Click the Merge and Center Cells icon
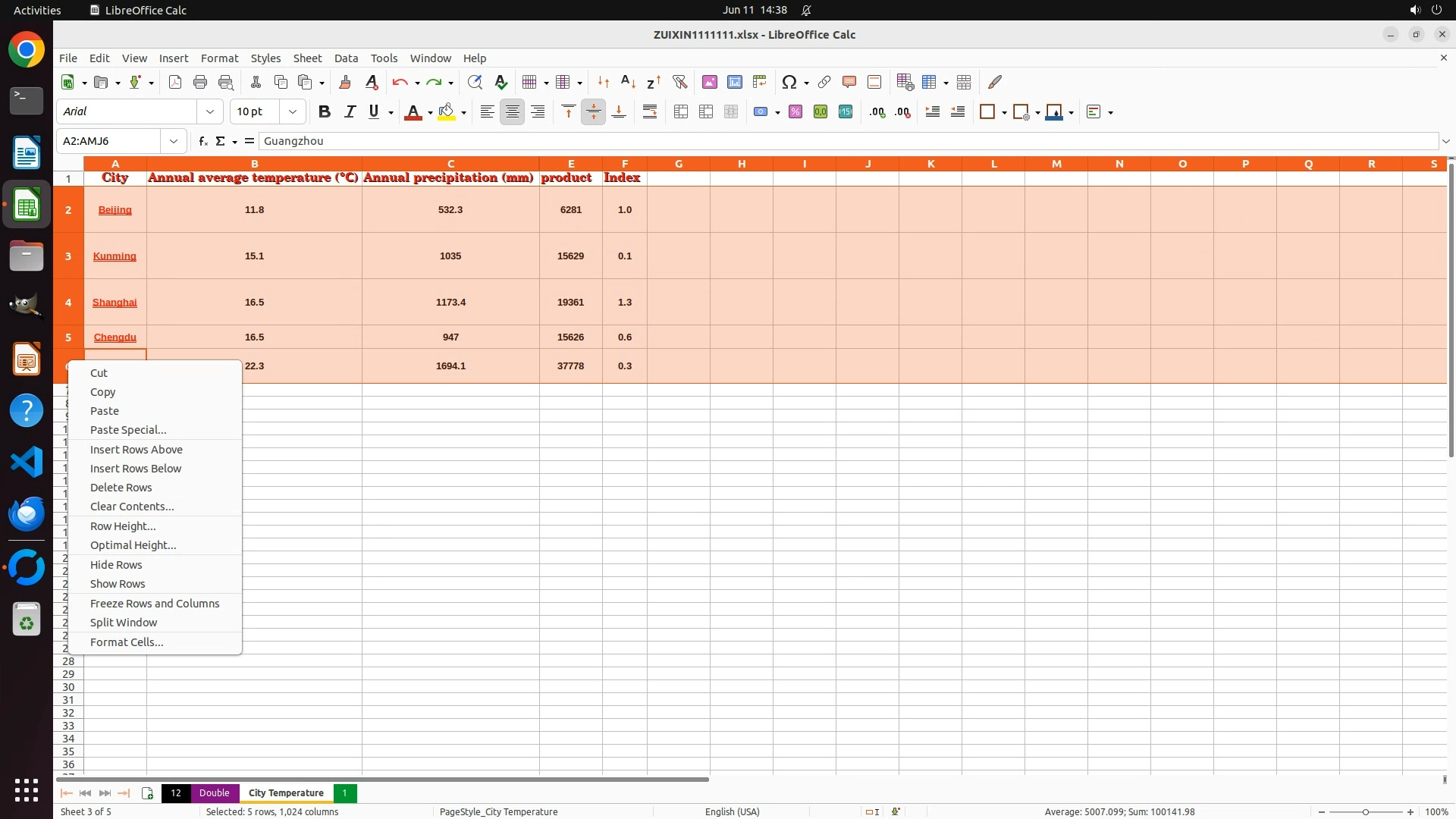 pos(681,111)
